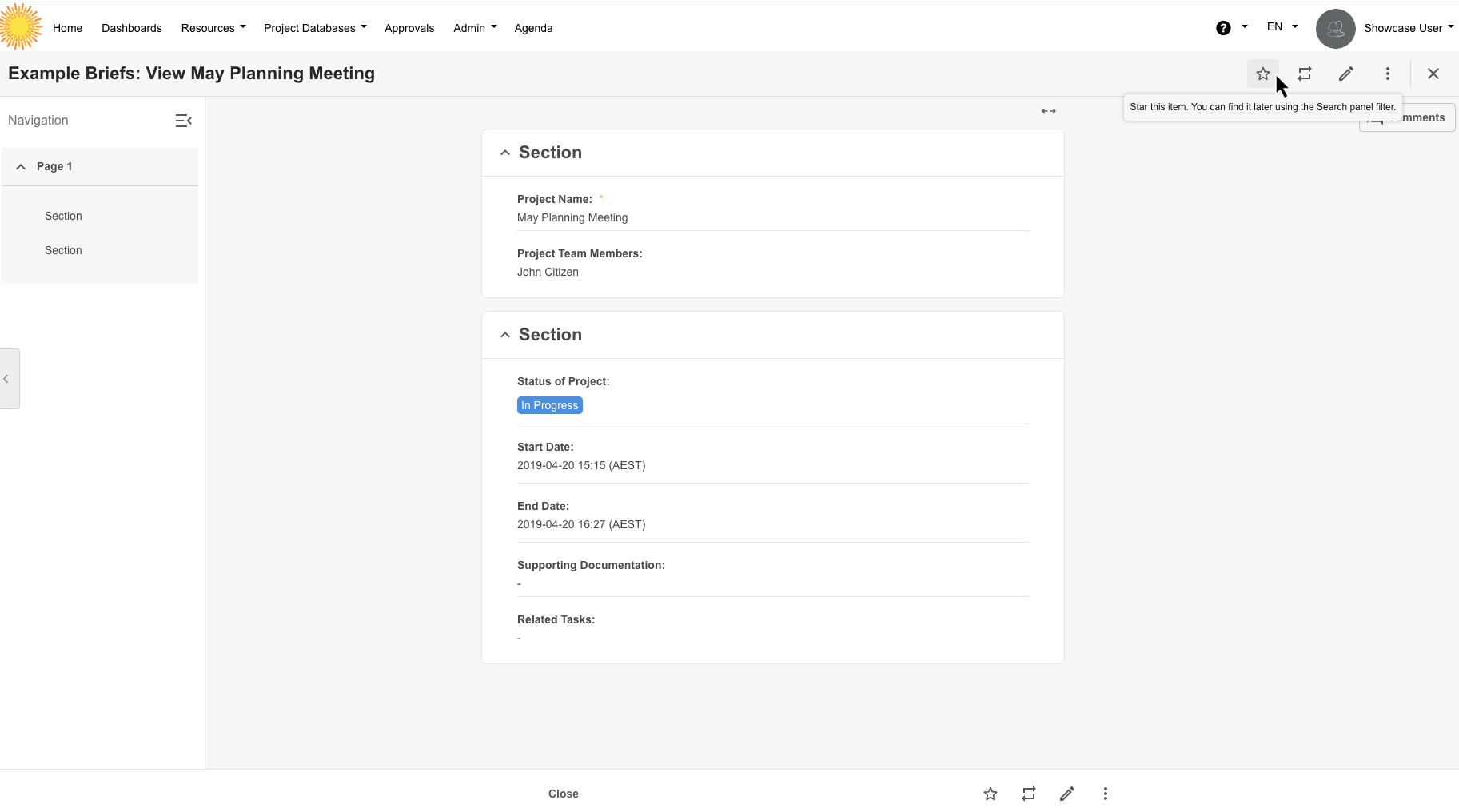
Task: Go to the Approvals menu item
Action: [409, 28]
